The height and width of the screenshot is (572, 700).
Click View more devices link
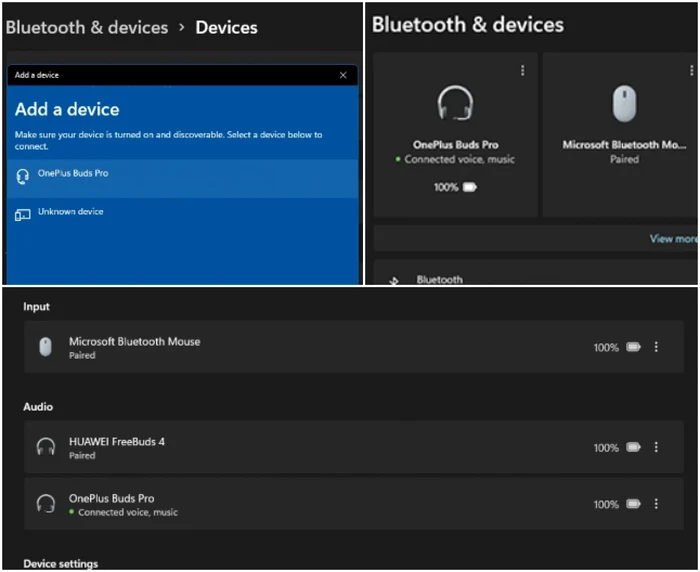(x=673, y=239)
